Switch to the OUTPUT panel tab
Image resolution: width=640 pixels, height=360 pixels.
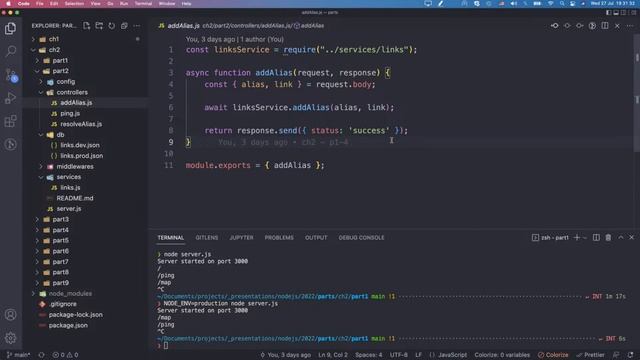point(316,238)
